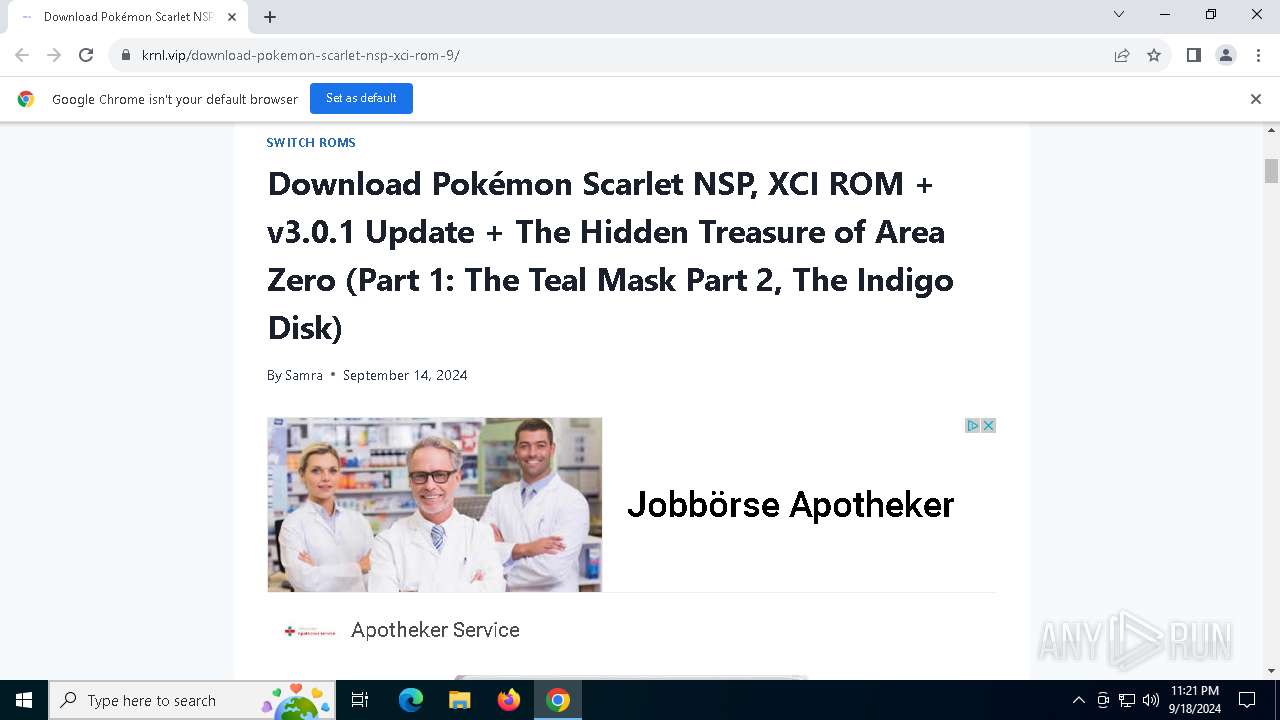Image resolution: width=1280 pixels, height=720 pixels.
Task: Minimize the Chrome window
Action: pos(1165,14)
